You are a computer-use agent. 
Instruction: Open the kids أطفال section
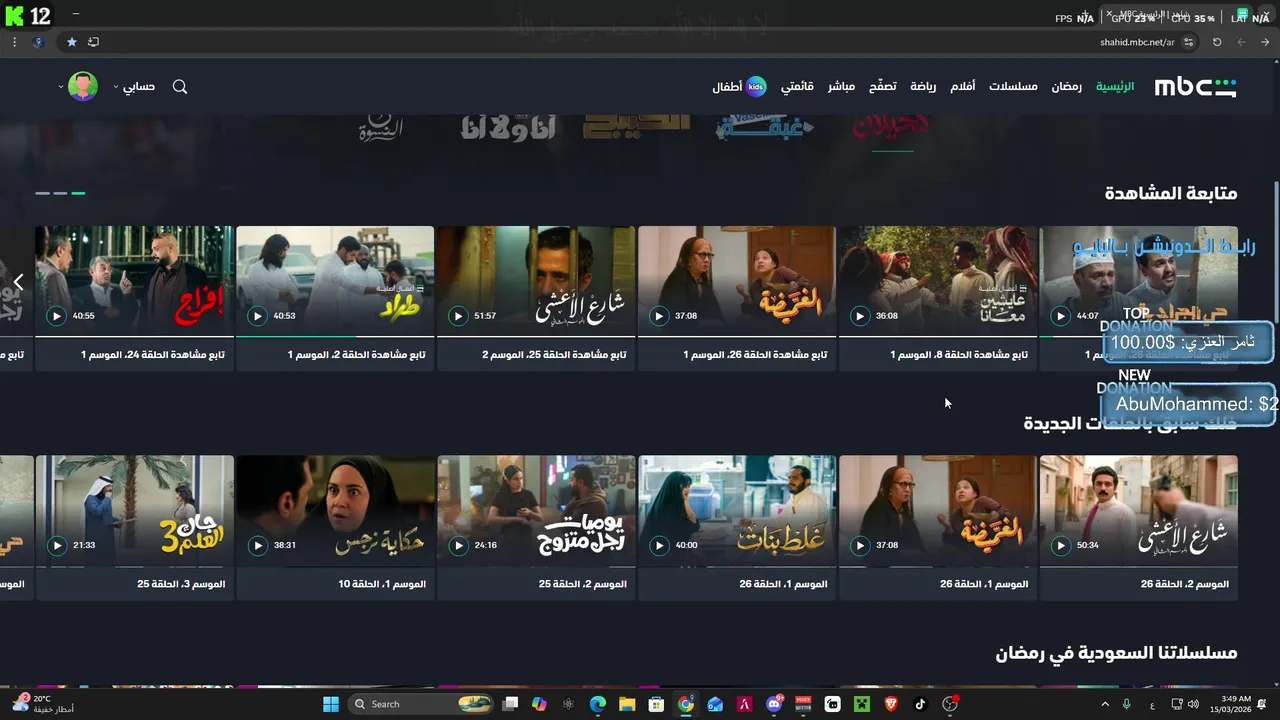(x=739, y=87)
